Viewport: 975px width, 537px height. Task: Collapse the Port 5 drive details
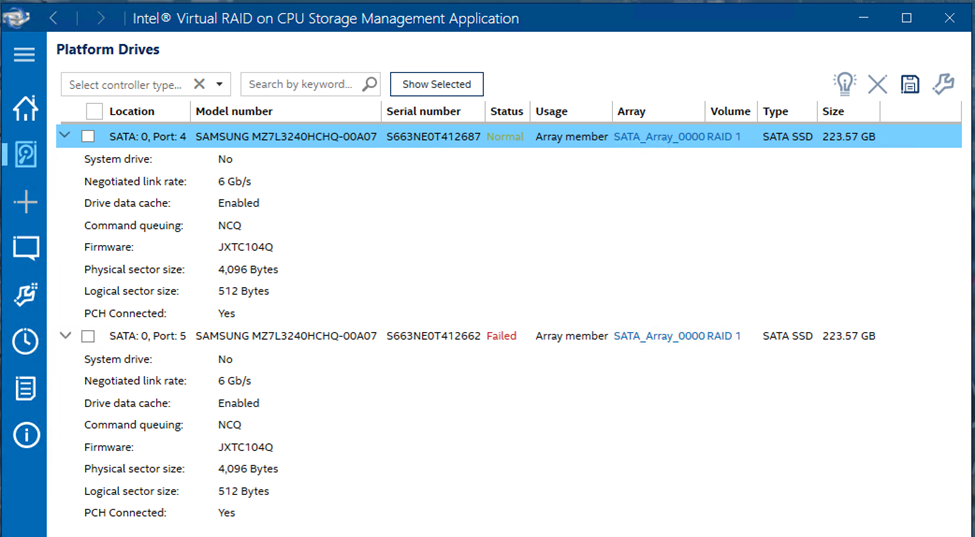tap(65, 335)
